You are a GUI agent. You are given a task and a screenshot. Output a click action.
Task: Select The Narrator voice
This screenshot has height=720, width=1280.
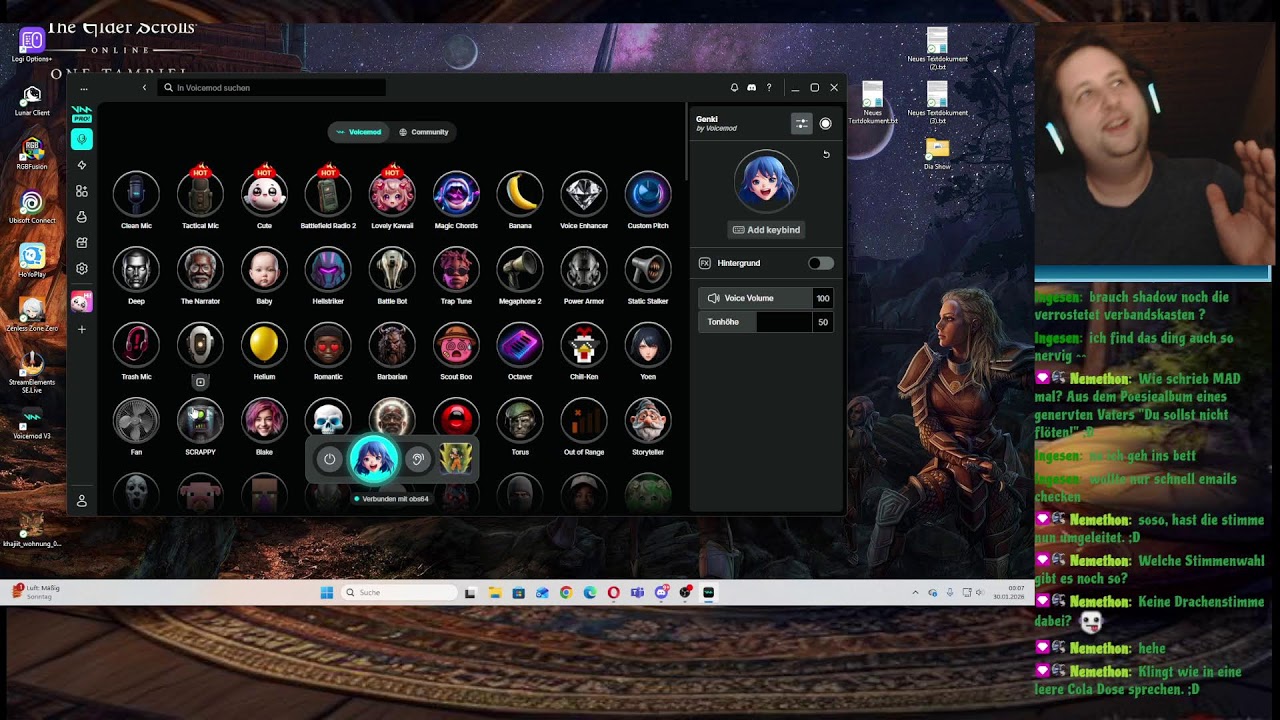click(x=200, y=269)
